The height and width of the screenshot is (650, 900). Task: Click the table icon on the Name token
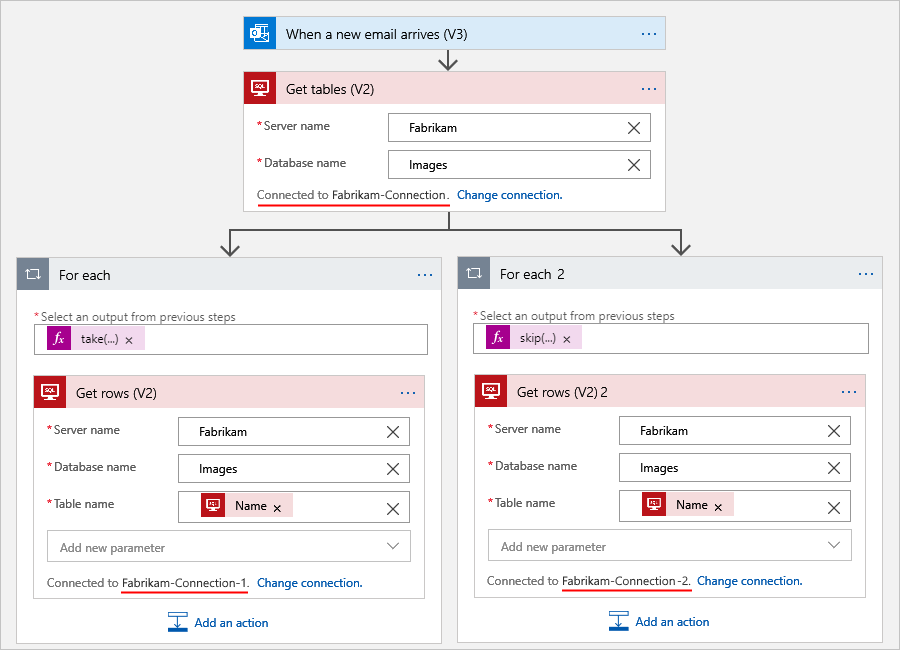pyautogui.click(x=213, y=505)
